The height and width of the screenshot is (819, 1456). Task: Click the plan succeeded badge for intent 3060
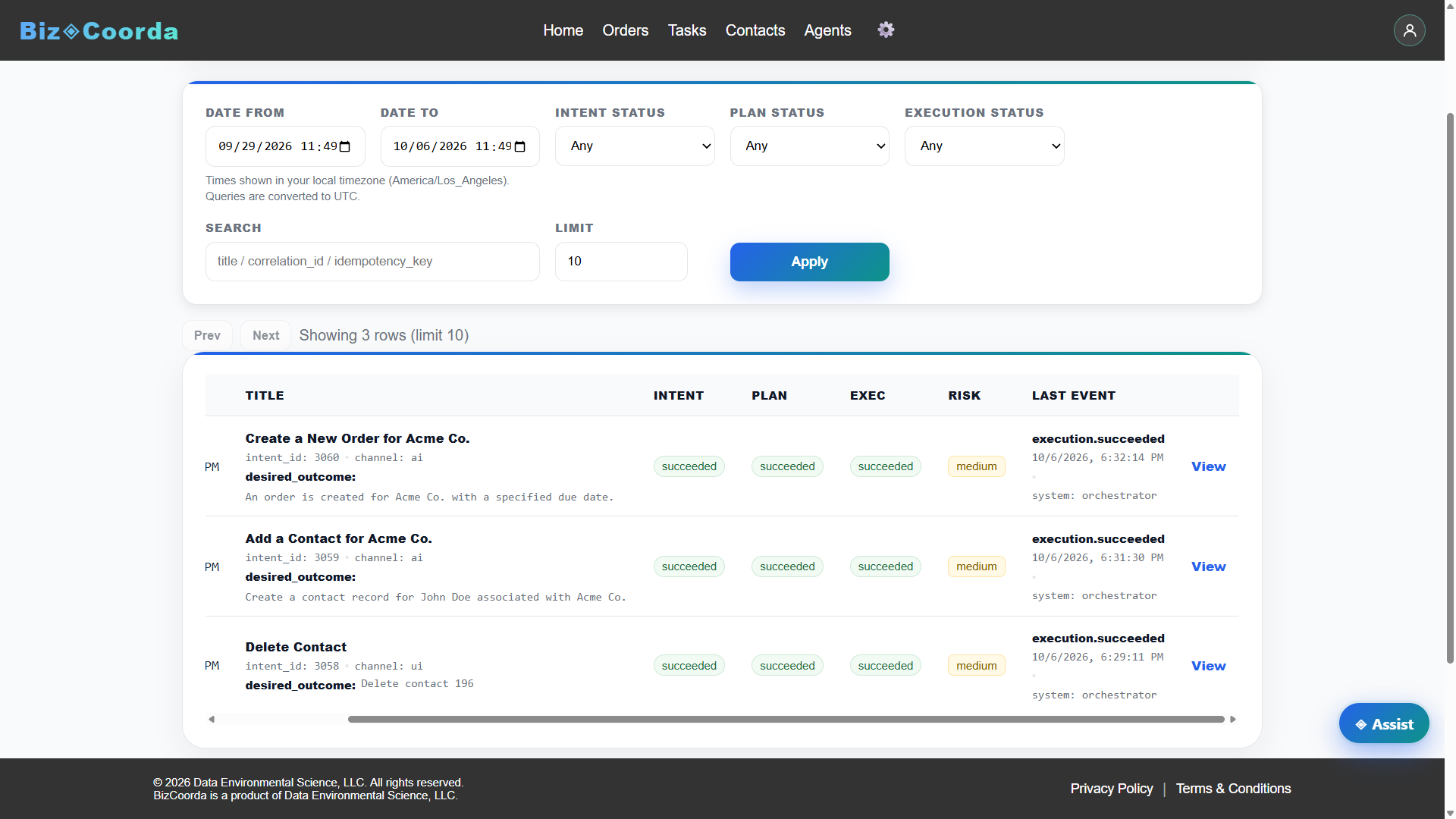point(787,466)
